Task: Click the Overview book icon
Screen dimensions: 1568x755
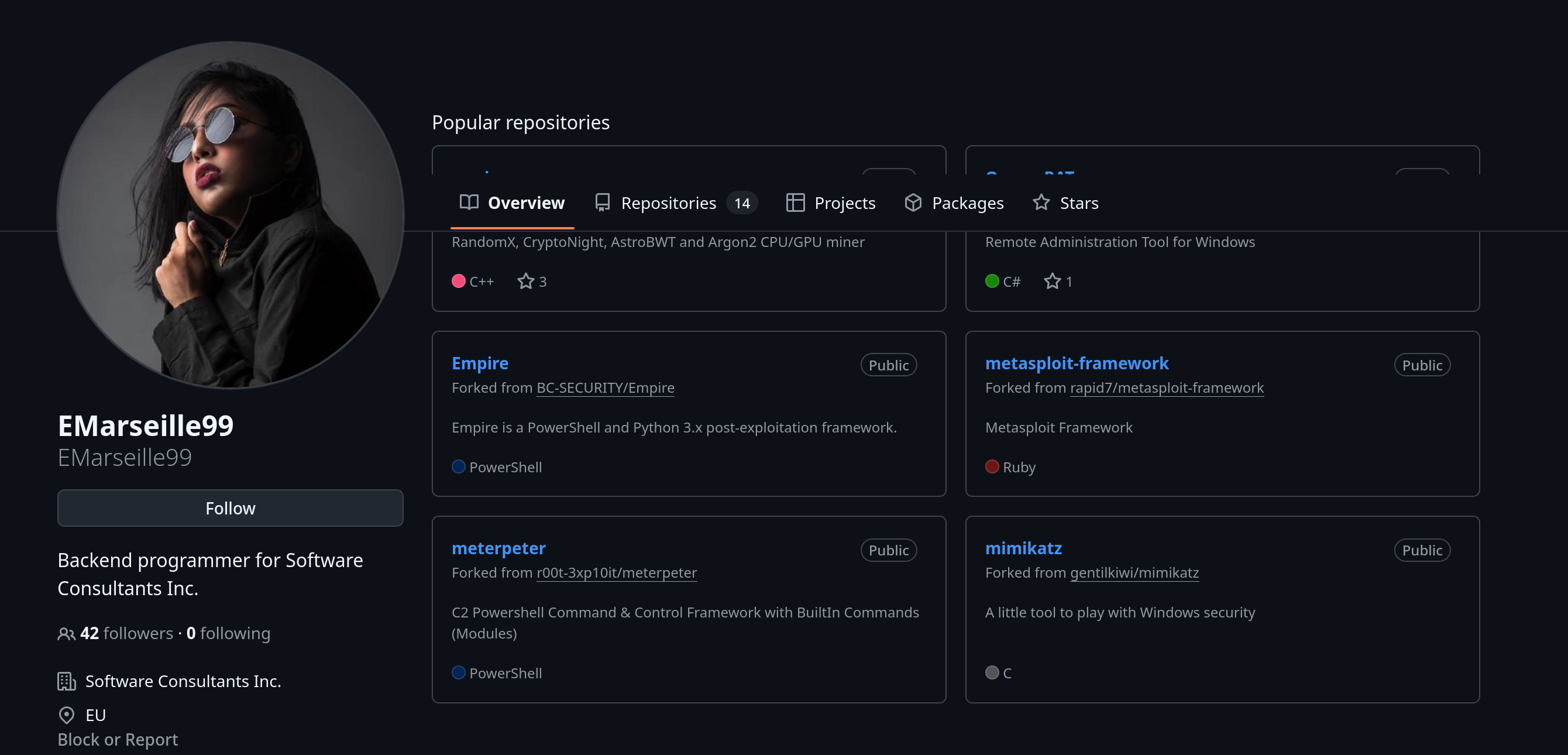Action: click(x=468, y=203)
